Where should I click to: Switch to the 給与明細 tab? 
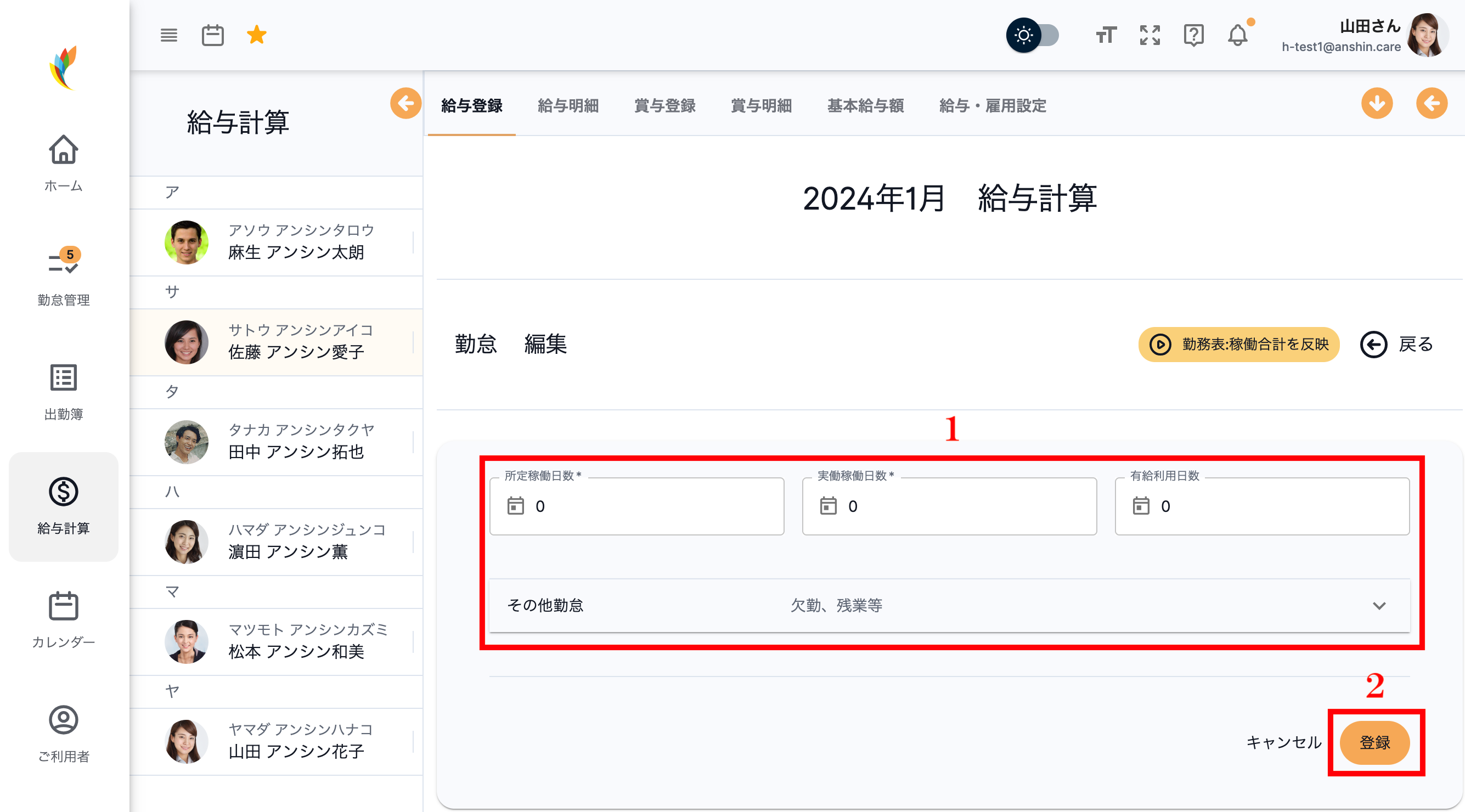567,106
